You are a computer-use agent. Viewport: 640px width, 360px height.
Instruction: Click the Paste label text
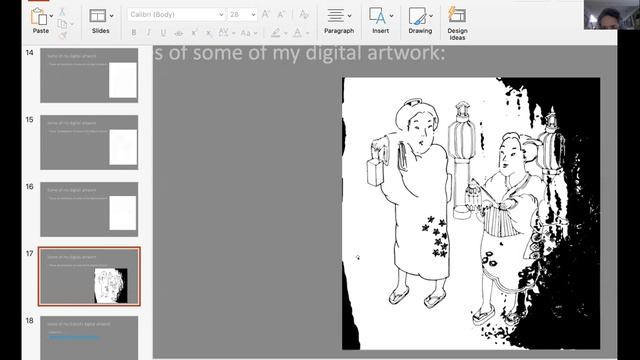pos(41,31)
